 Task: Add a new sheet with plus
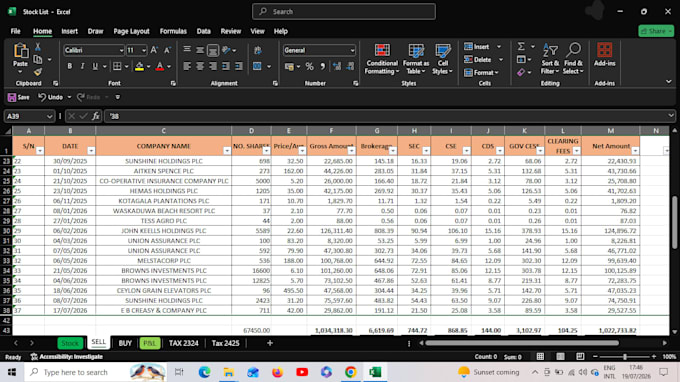(270, 343)
